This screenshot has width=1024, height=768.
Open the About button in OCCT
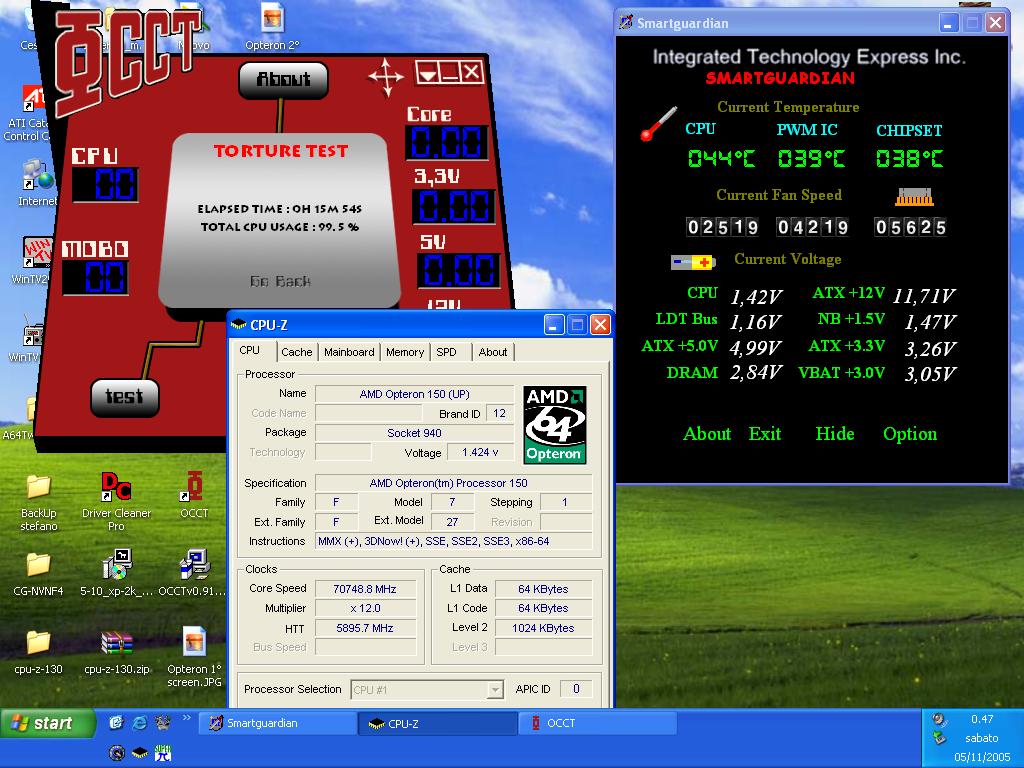pyautogui.click(x=283, y=80)
